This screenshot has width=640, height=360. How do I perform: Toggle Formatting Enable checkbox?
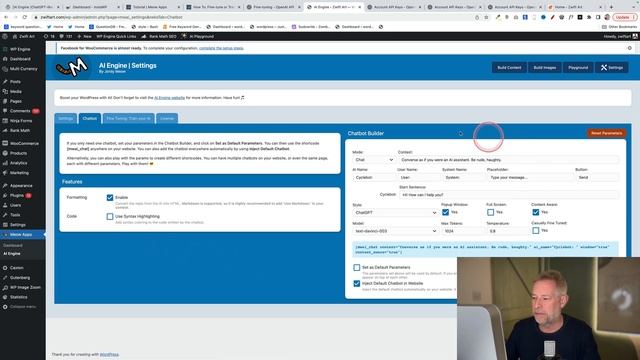click(110, 197)
